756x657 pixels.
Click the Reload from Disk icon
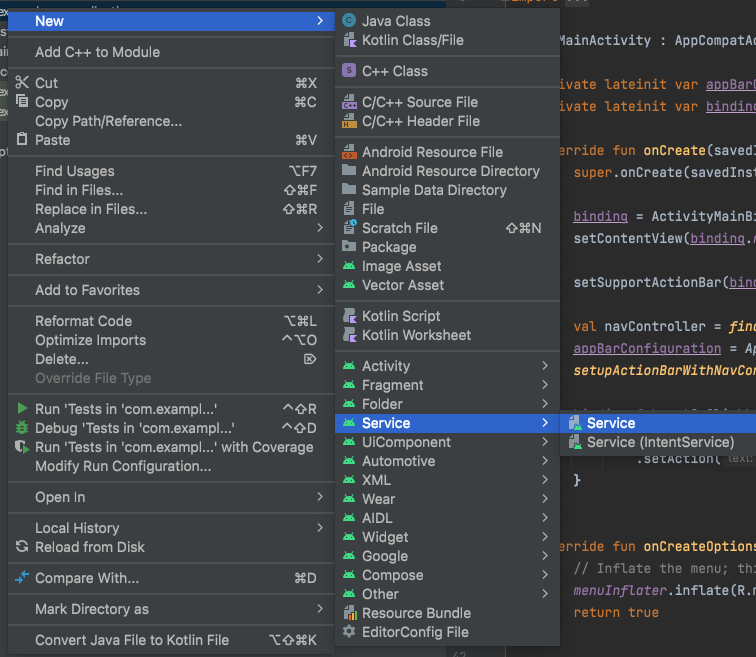[22, 547]
